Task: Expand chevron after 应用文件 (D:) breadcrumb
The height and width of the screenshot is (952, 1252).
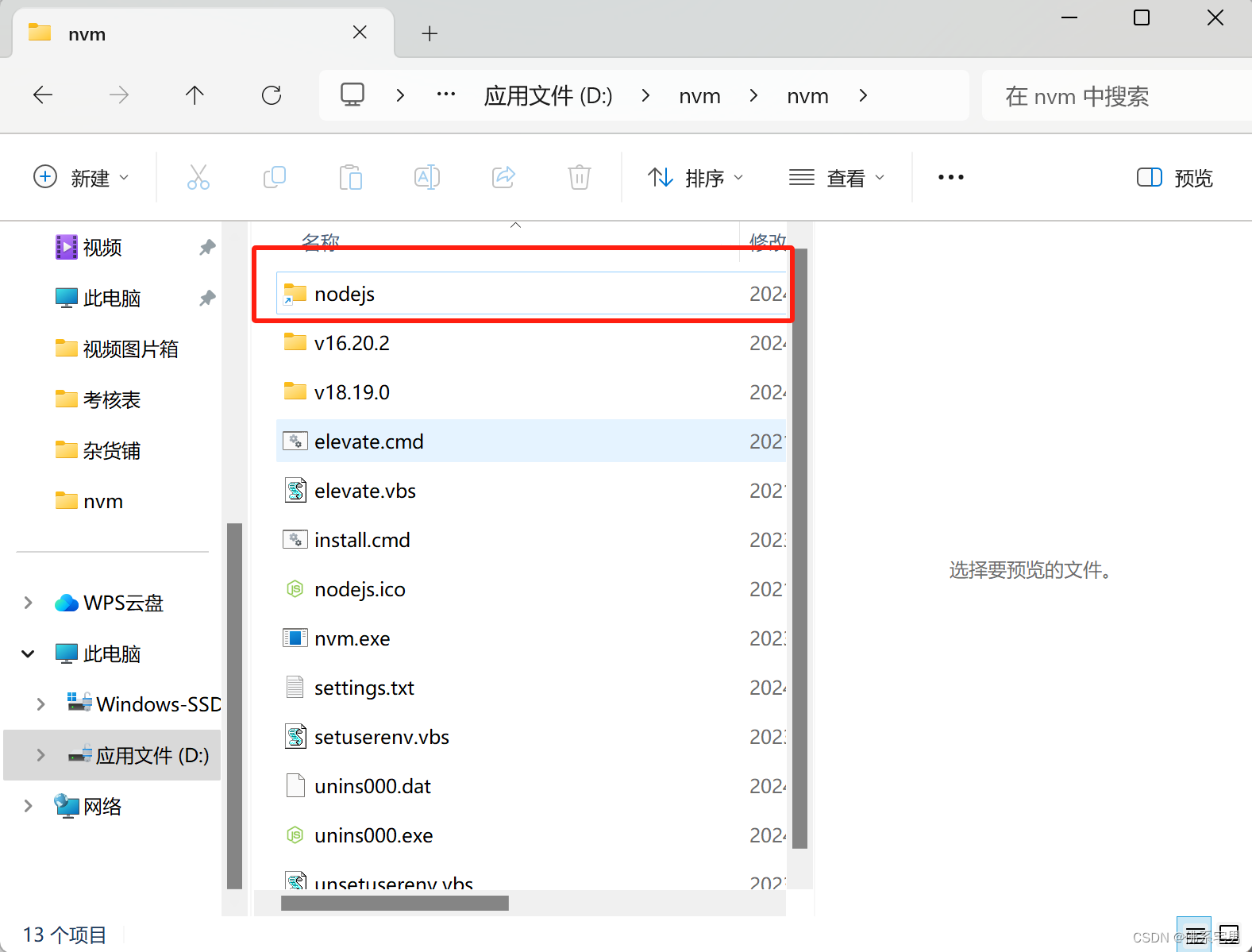Action: [645, 95]
